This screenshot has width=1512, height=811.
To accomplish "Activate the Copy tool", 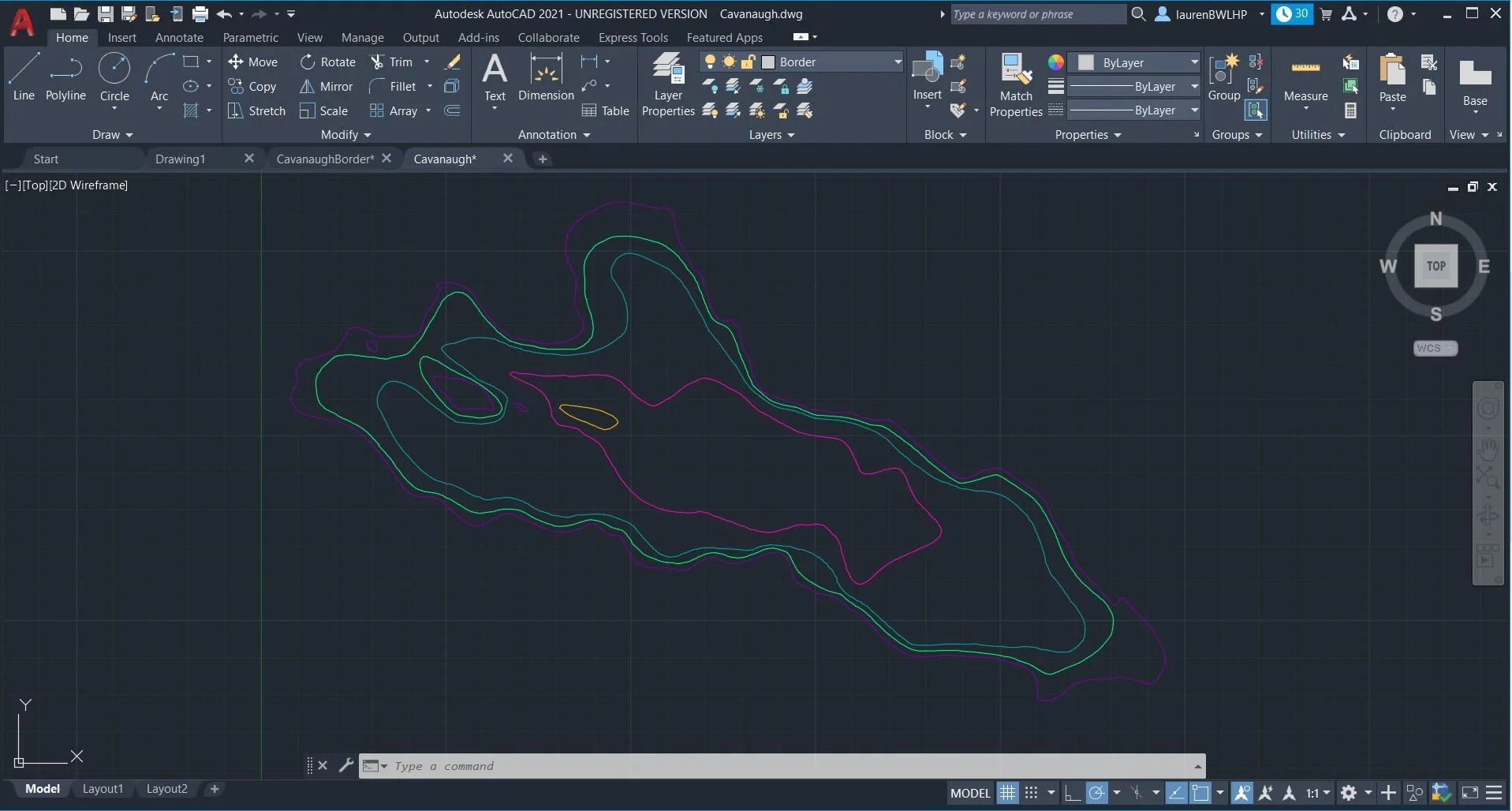I will pyautogui.click(x=254, y=86).
